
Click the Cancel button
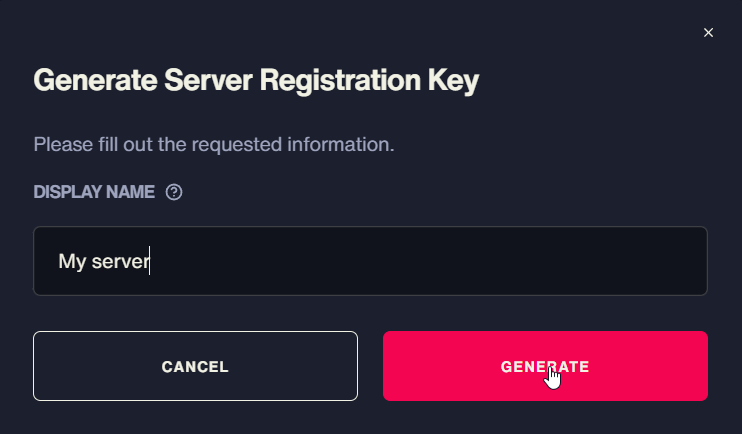pos(195,366)
